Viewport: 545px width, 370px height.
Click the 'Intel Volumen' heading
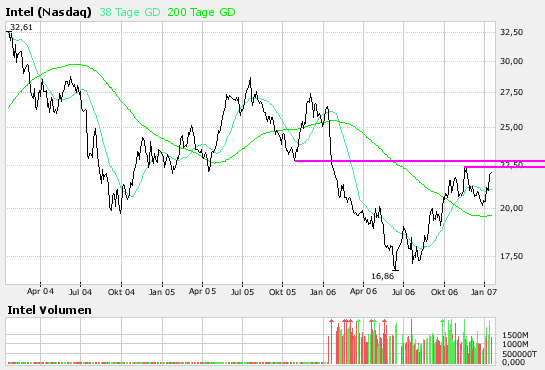(x=49, y=310)
